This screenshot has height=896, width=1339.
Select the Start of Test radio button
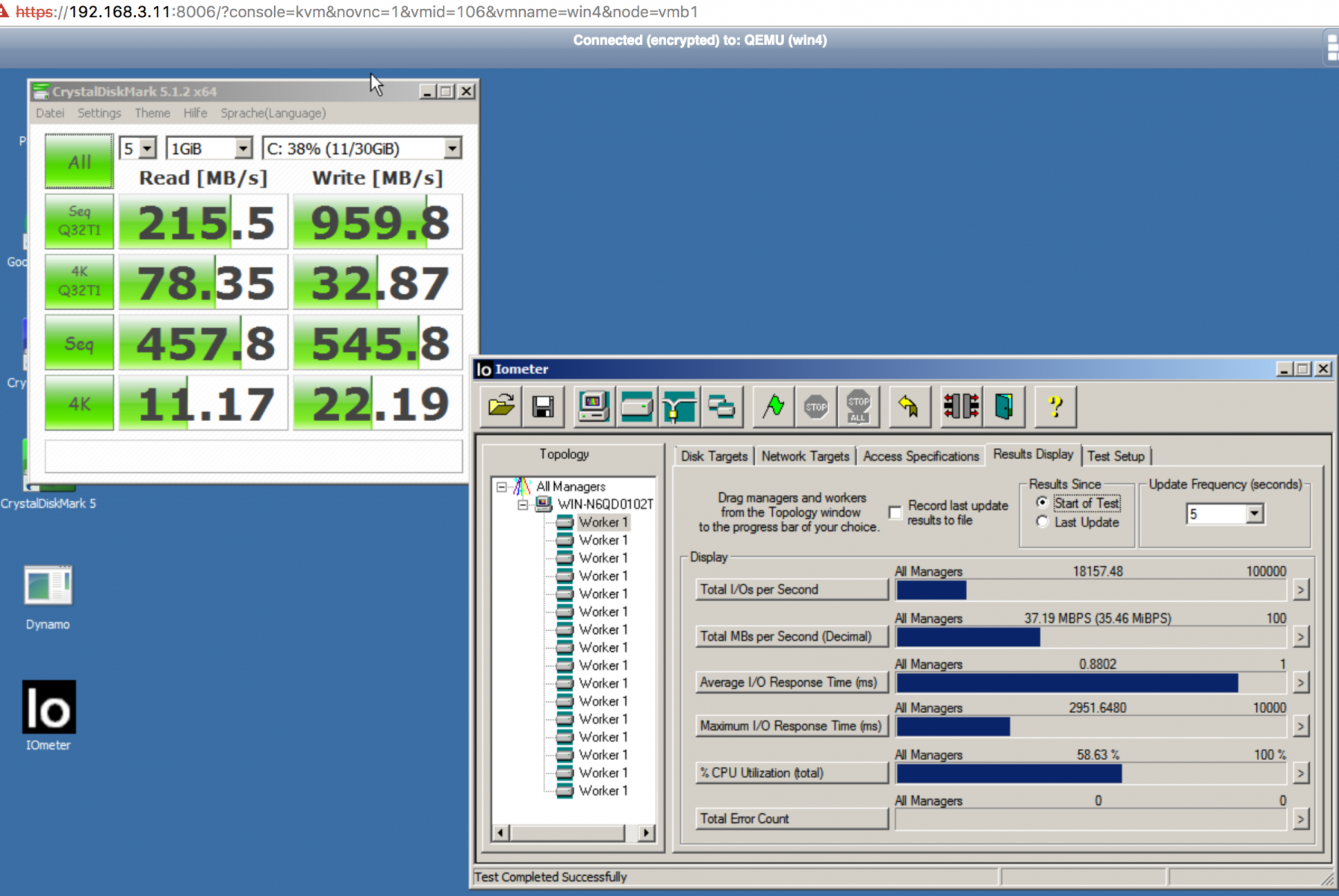pos(1043,503)
